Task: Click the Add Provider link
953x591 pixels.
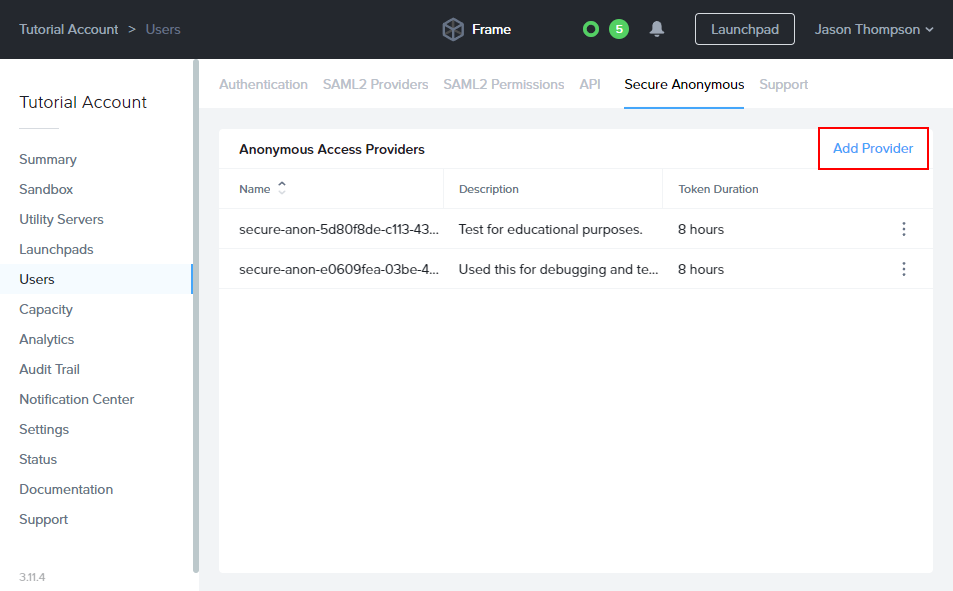Action: tap(873, 148)
